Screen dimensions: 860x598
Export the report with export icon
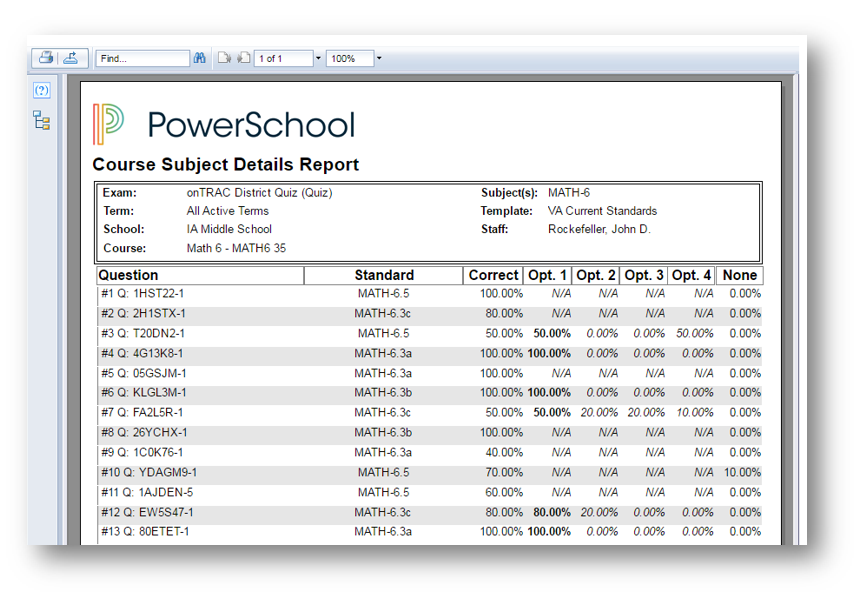[x=70, y=58]
